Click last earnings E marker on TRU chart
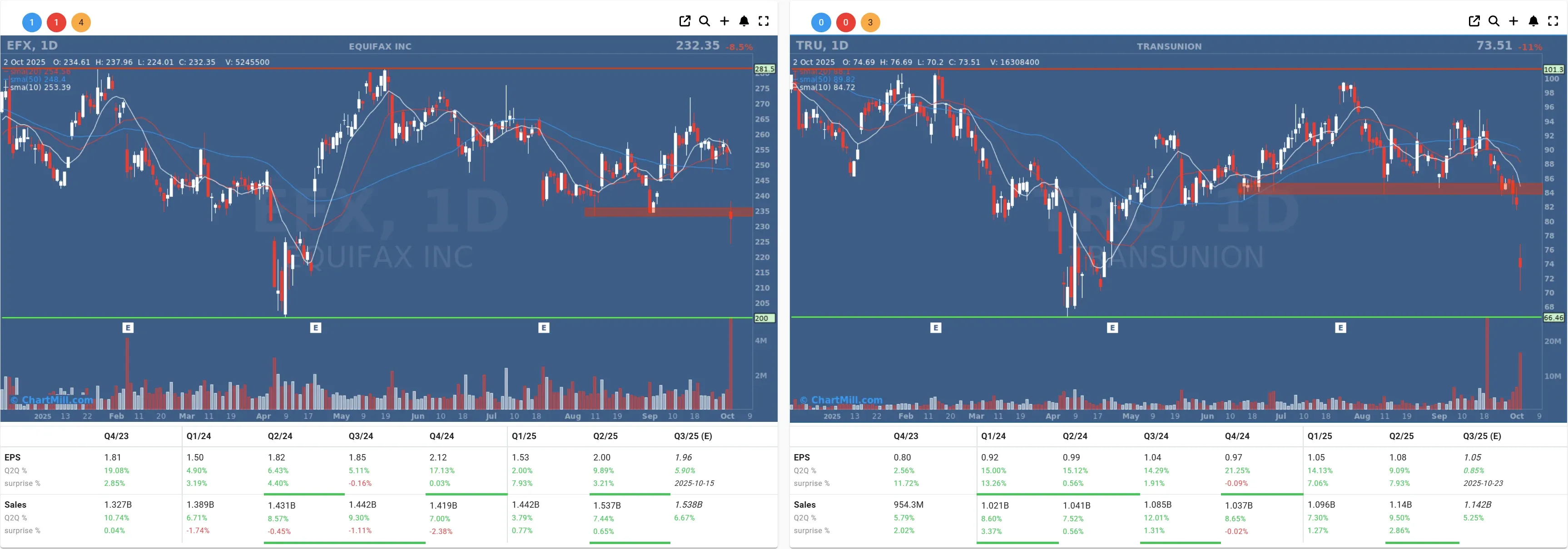This screenshot has width=1568, height=549. [x=1340, y=328]
